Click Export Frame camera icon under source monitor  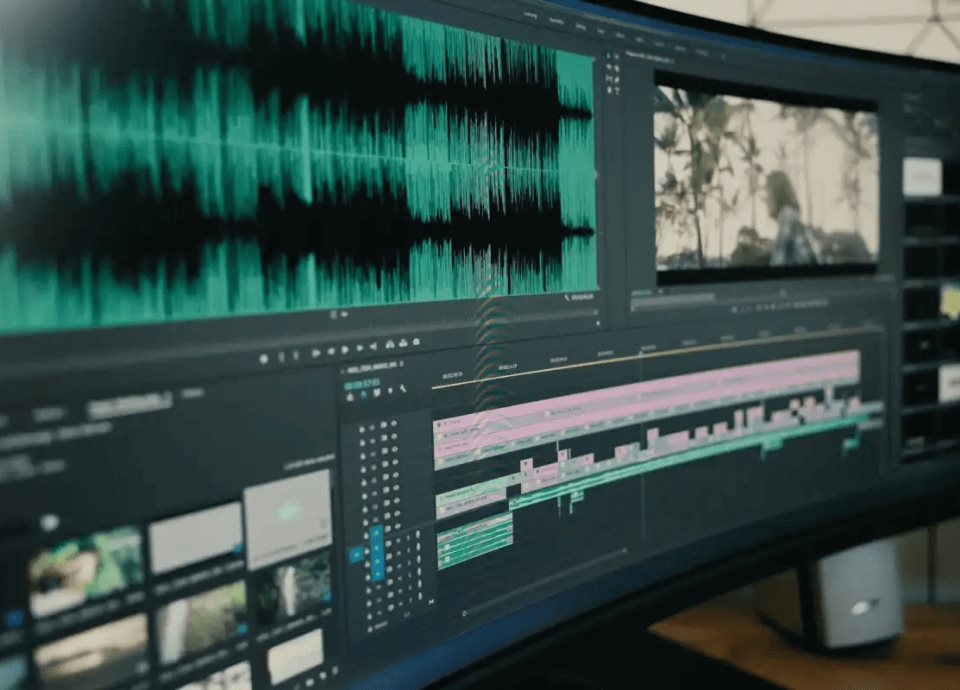tap(416, 344)
